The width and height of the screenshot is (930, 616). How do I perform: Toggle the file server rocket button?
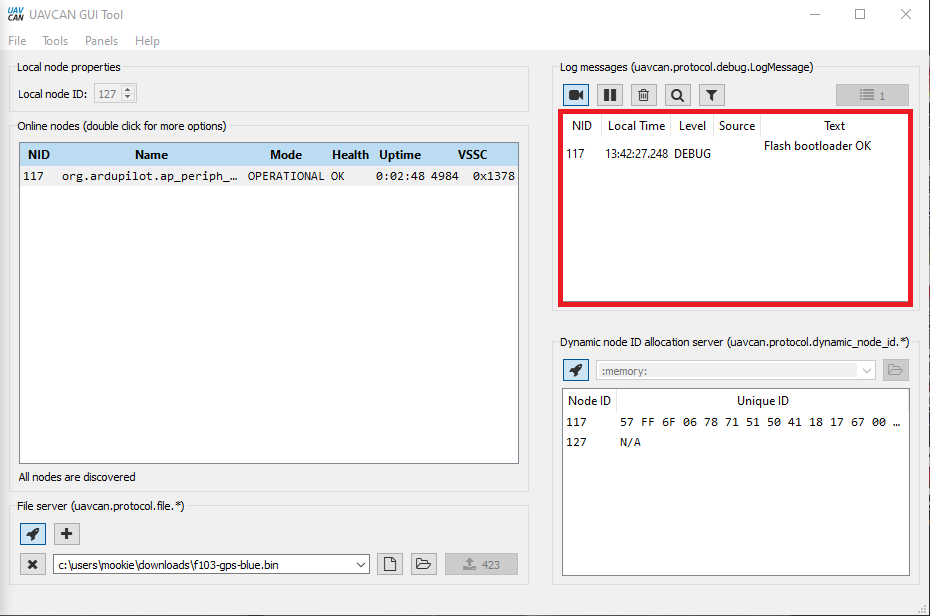[32, 534]
